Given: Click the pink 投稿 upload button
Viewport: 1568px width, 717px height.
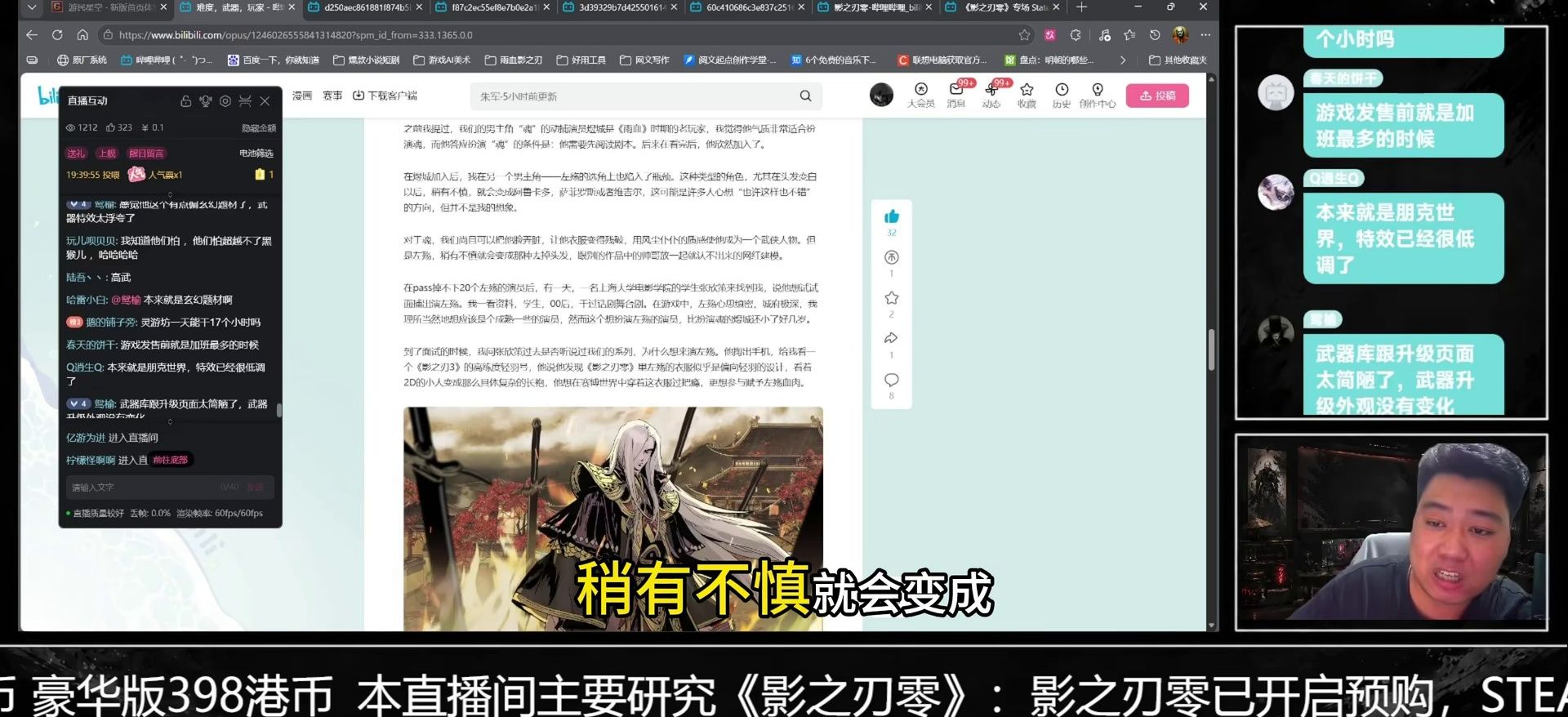Looking at the screenshot, I should (1157, 96).
